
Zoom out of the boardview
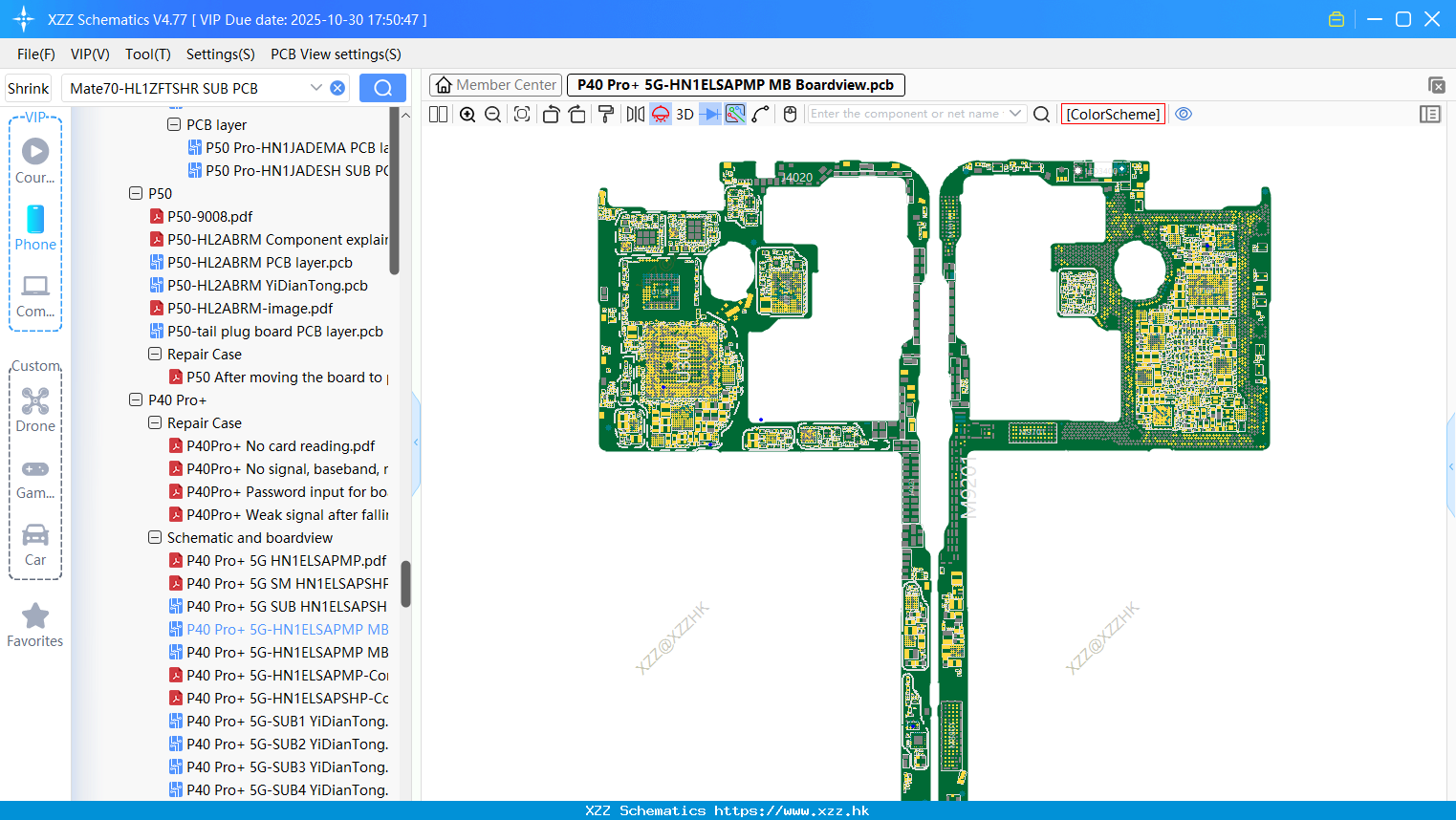[493, 114]
